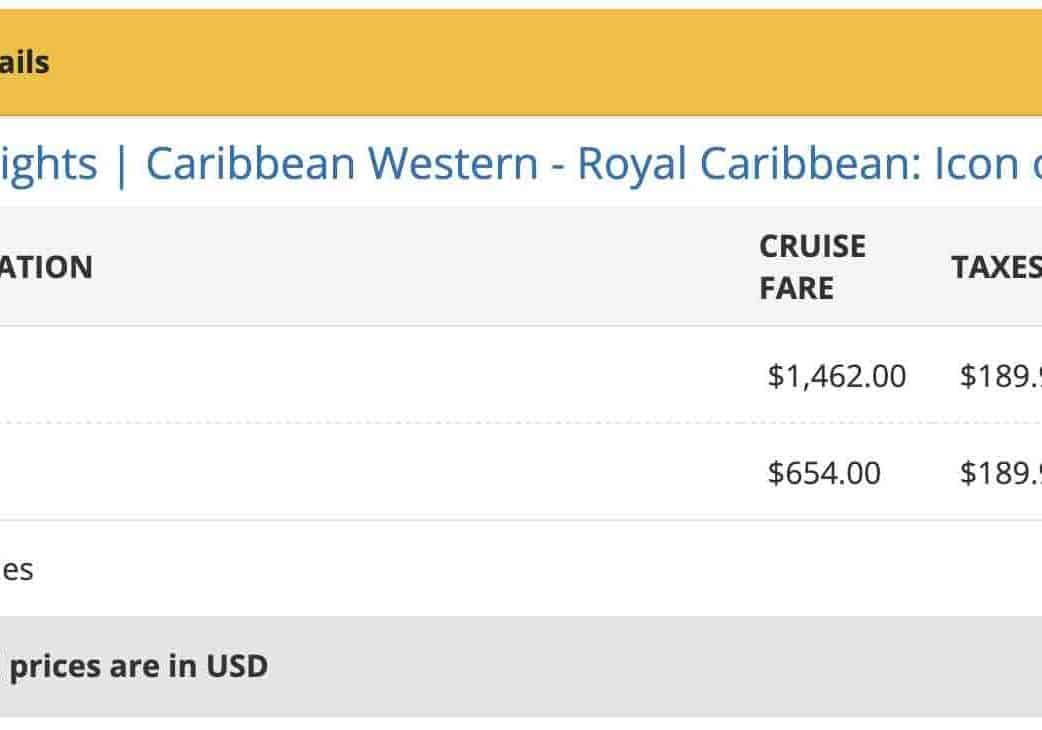Click the taxes amount beside the $654.00 fare
This screenshot has width=1042, height=730.
1000,473
